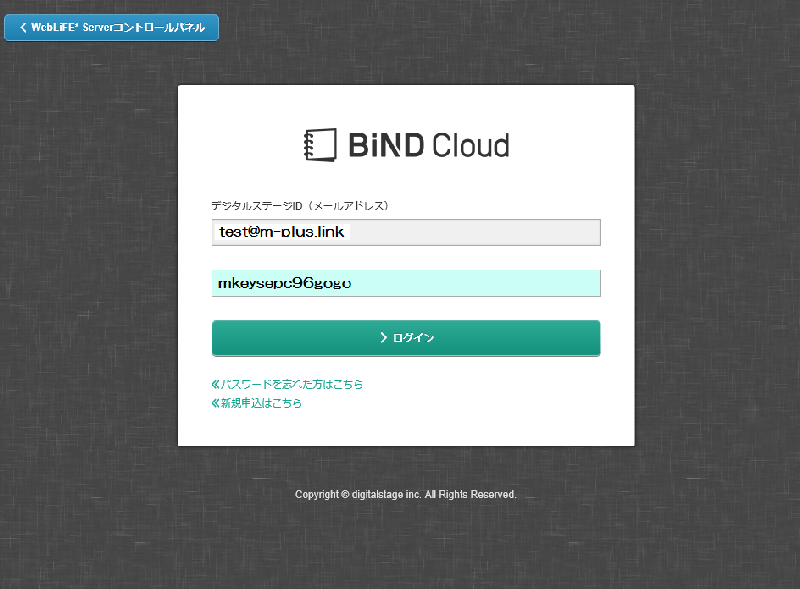Click the Copyright © digitalstage inc. footer text

point(358,495)
